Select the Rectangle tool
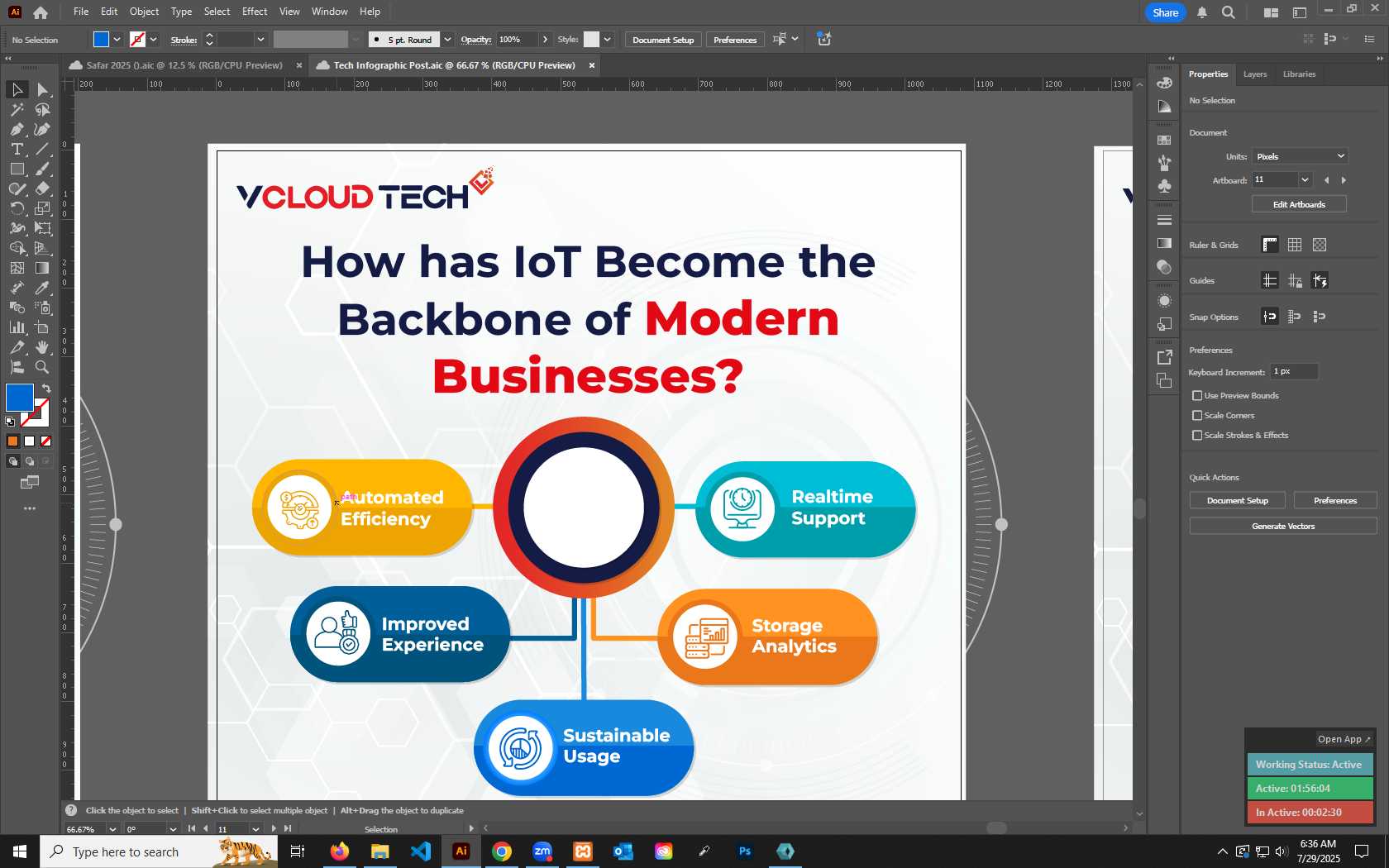 click(17, 169)
